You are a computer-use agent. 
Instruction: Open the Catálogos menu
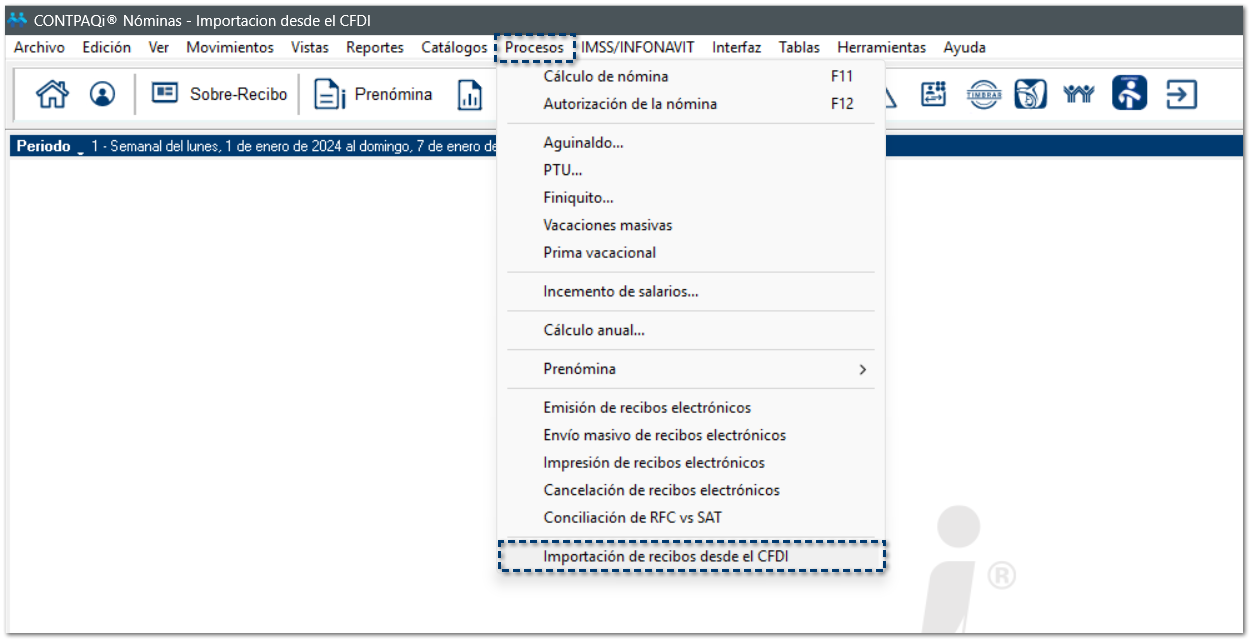pos(454,47)
